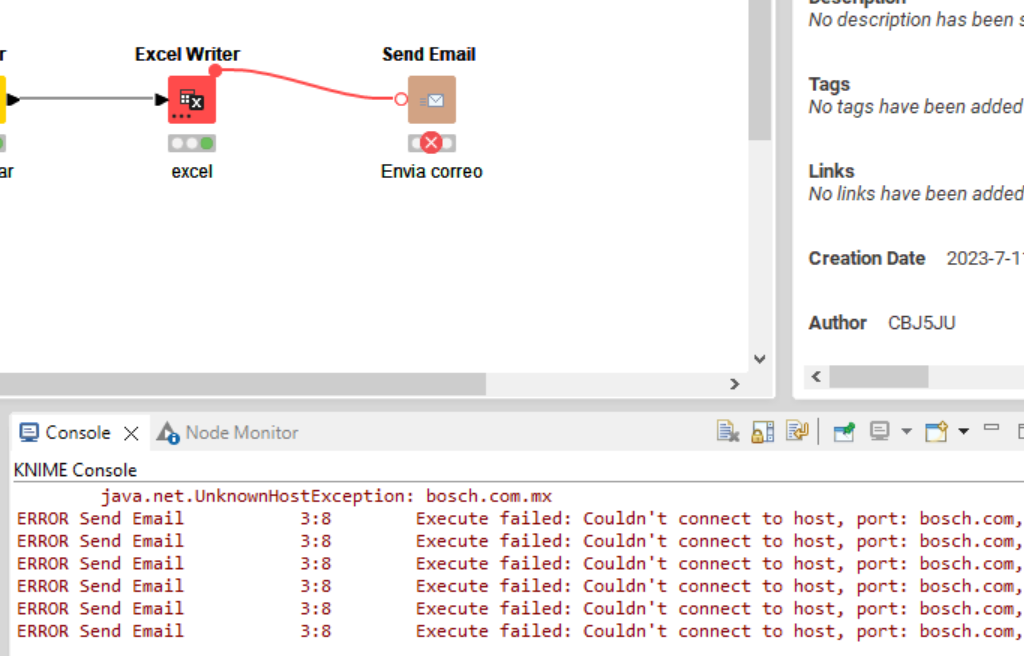Click the "Links" heading in description panel

831,171
